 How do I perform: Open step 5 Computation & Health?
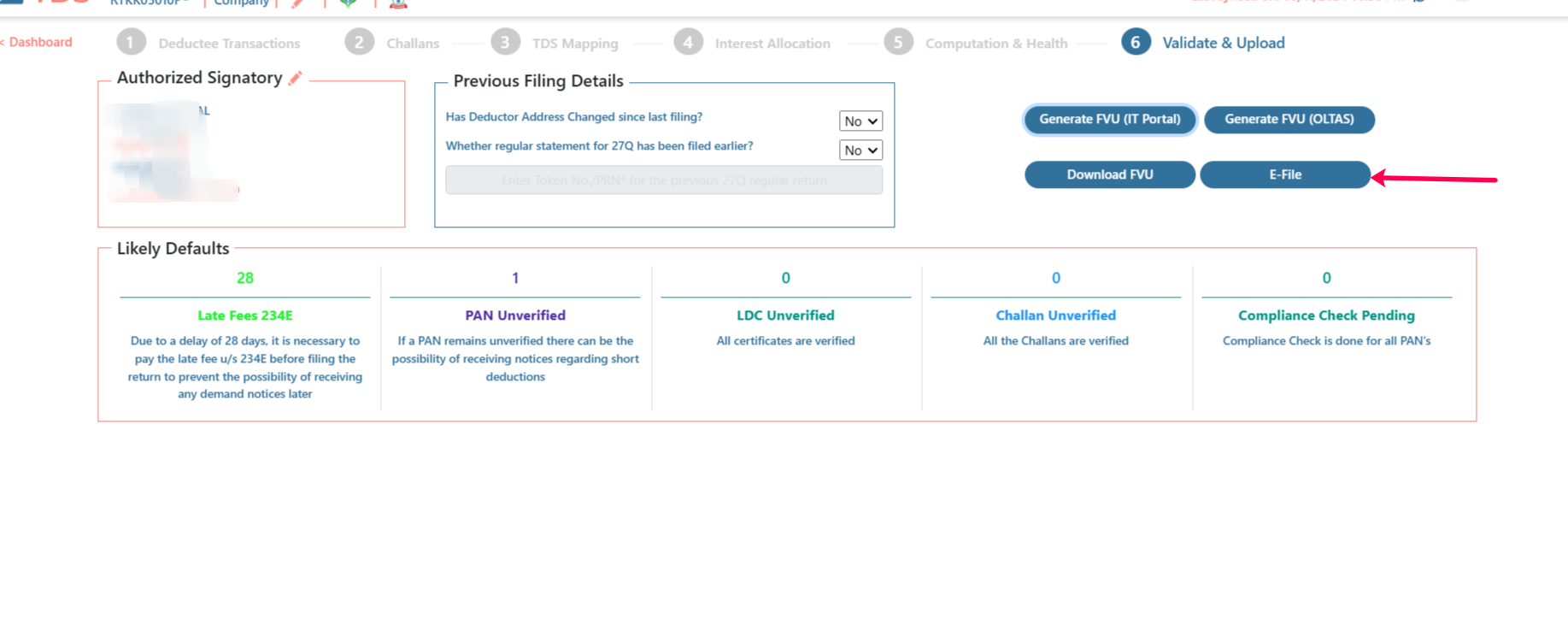pos(976,43)
